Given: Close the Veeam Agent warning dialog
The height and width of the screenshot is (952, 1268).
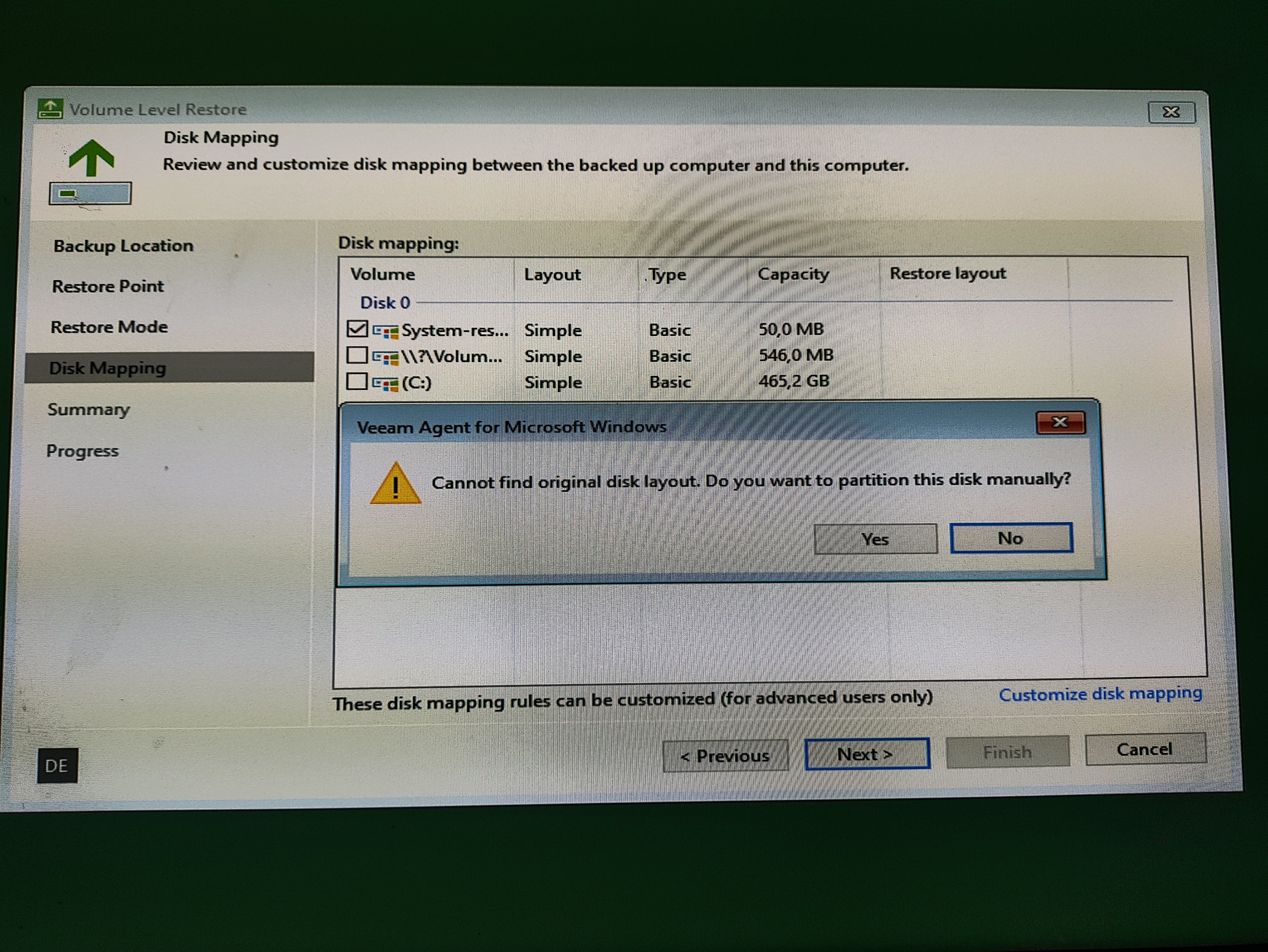Looking at the screenshot, I should click(1060, 423).
